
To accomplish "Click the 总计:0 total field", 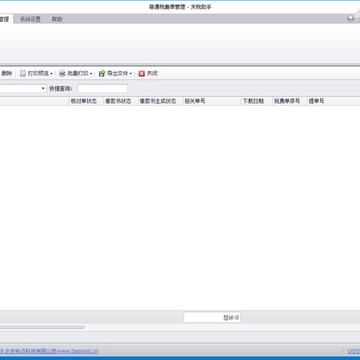I will (x=212, y=318).
